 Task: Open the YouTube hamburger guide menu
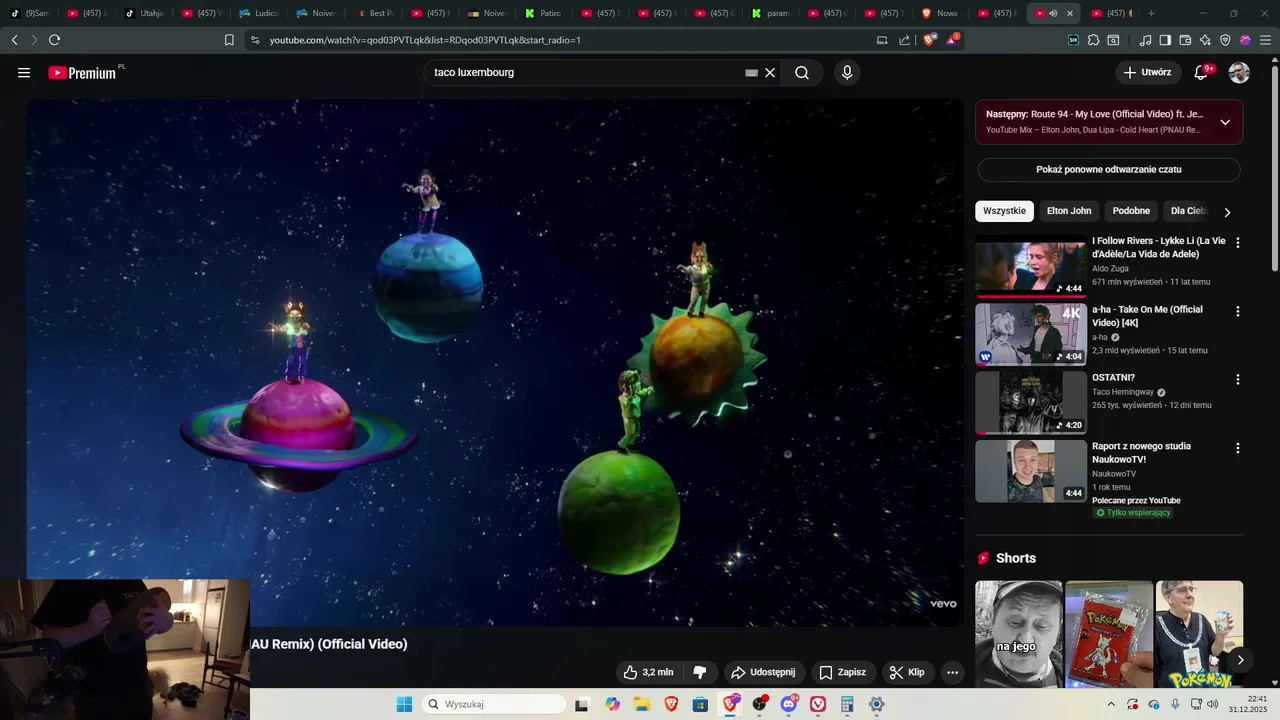(x=24, y=73)
